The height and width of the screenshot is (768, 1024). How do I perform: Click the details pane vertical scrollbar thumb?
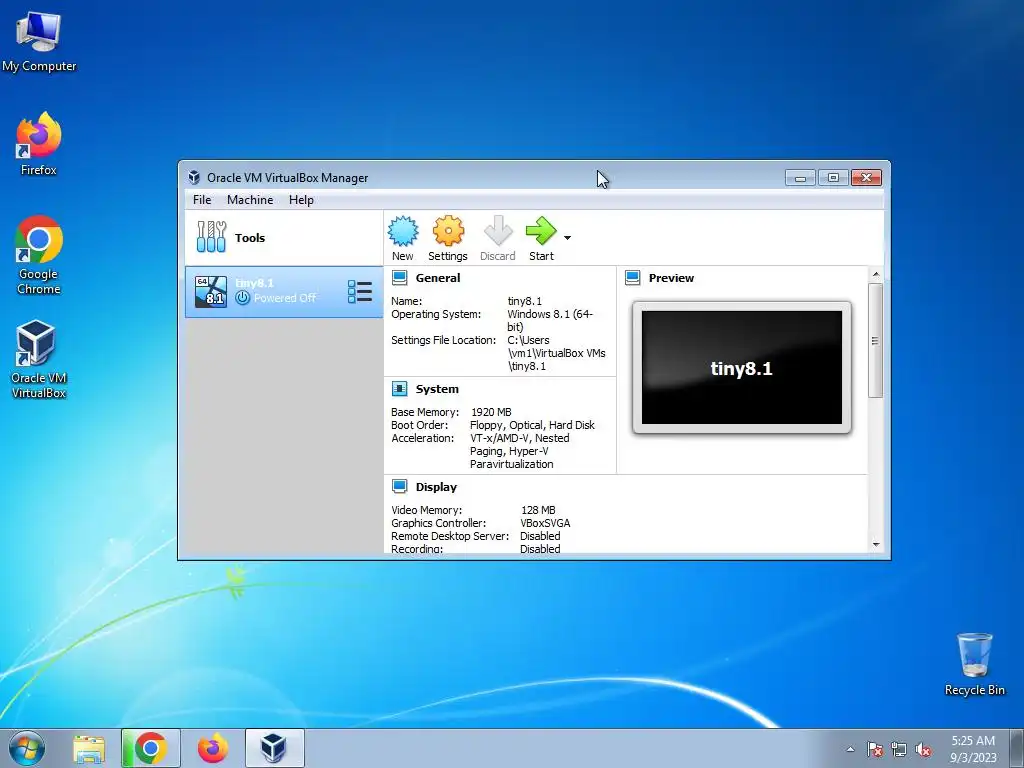[x=876, y=340]
